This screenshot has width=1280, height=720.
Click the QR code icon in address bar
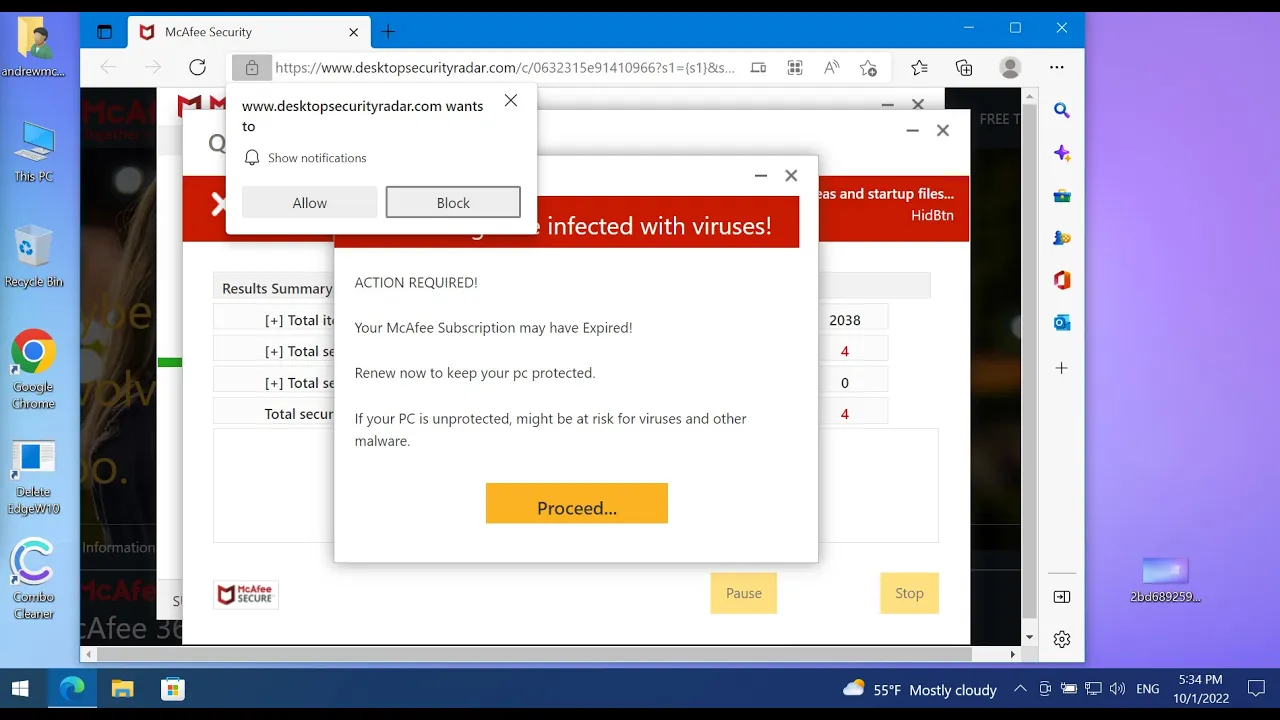[x=795, y=68]
